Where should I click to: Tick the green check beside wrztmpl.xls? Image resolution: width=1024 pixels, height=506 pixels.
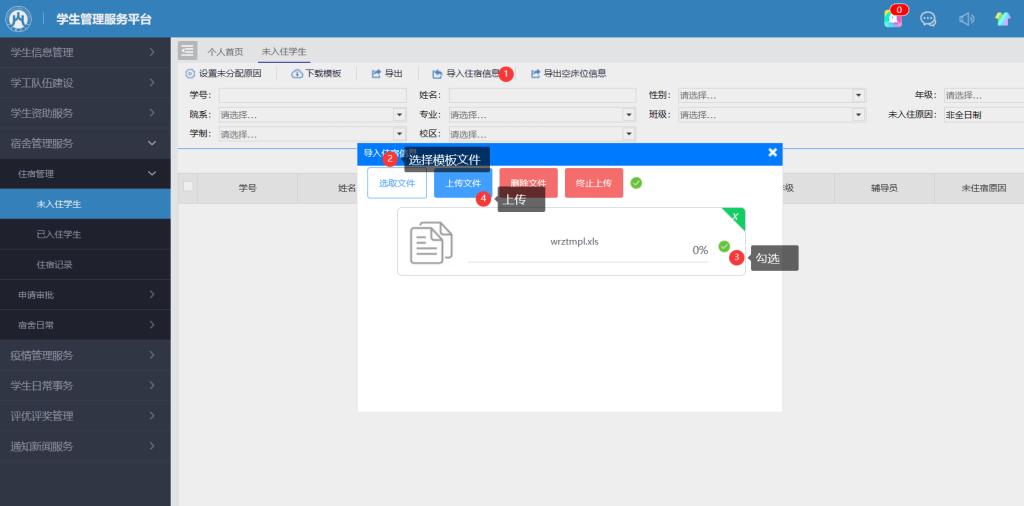(724, 246)
